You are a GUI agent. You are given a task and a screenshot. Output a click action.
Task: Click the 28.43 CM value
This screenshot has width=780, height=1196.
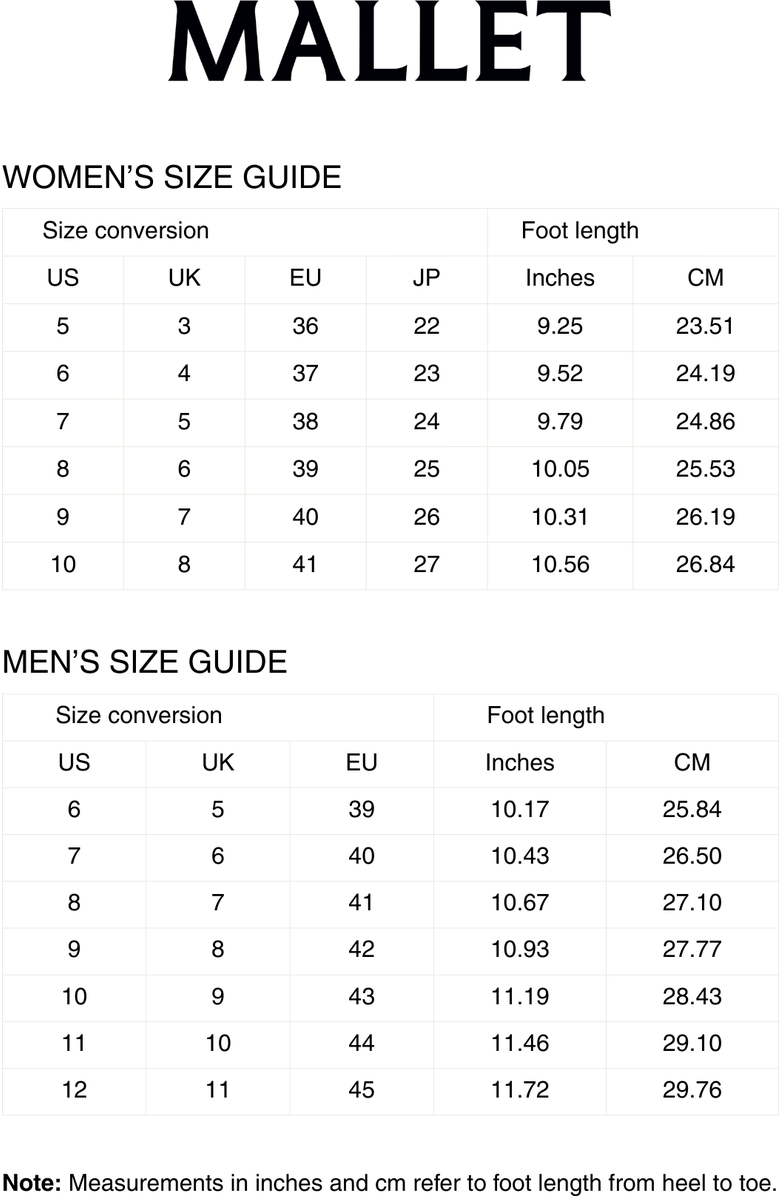pyautogui.click(x=692, y=996)
